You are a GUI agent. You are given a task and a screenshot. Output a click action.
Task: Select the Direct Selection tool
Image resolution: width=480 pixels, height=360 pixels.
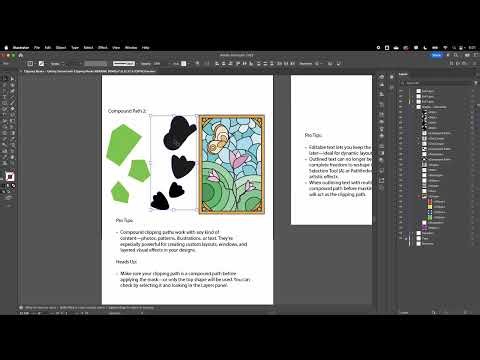tap(12, 79)
